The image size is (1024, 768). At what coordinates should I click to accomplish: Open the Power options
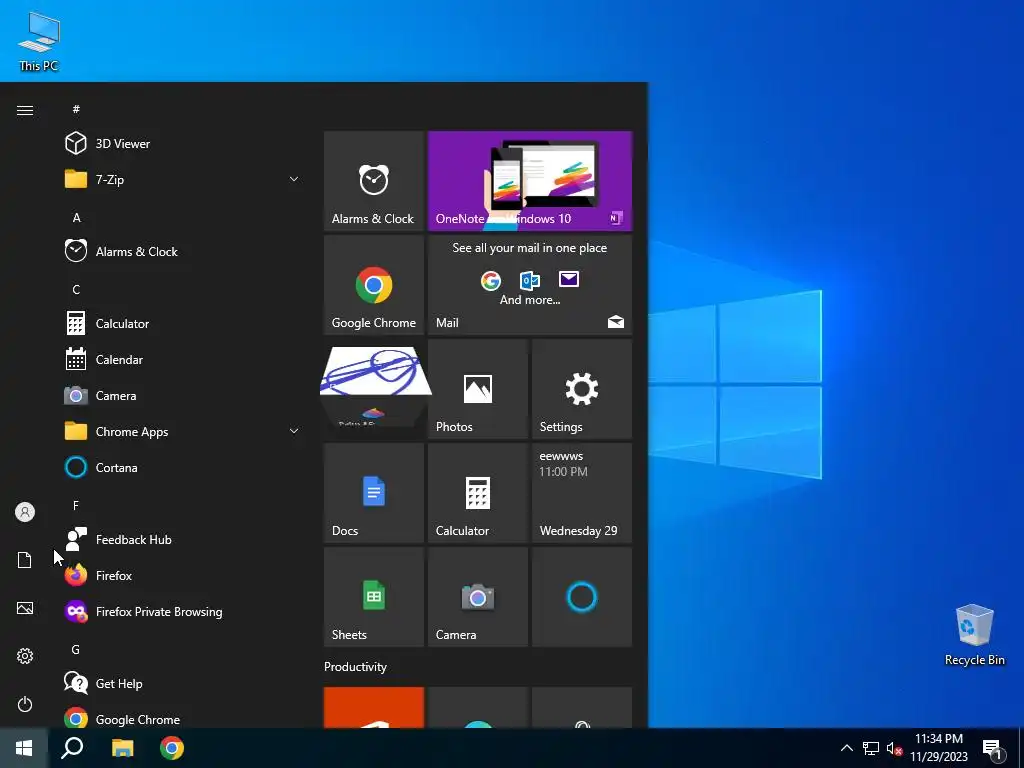point(25,704)
